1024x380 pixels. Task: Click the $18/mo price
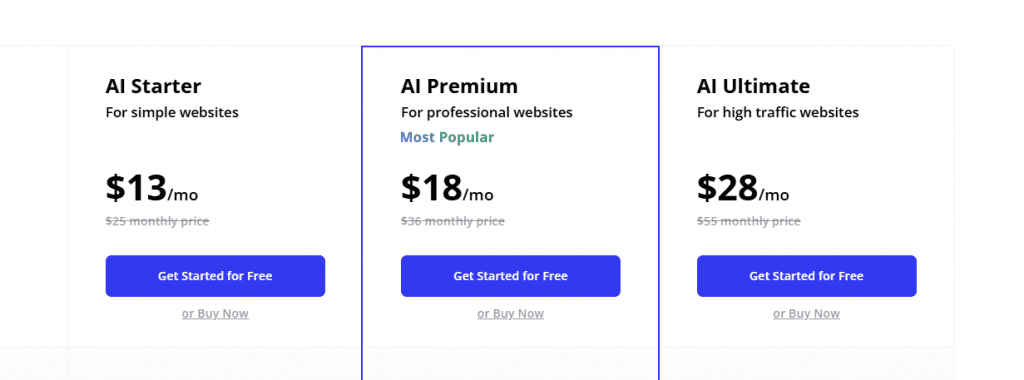click(x=447, y=188)
